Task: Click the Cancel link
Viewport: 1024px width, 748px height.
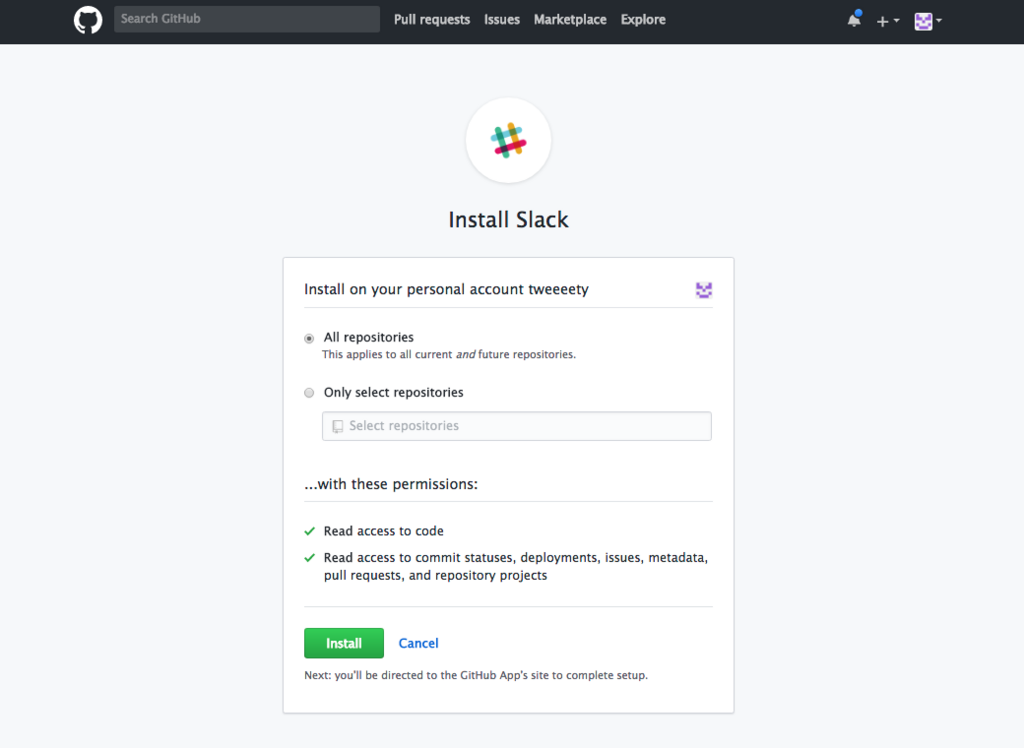Action: (419, 643)
